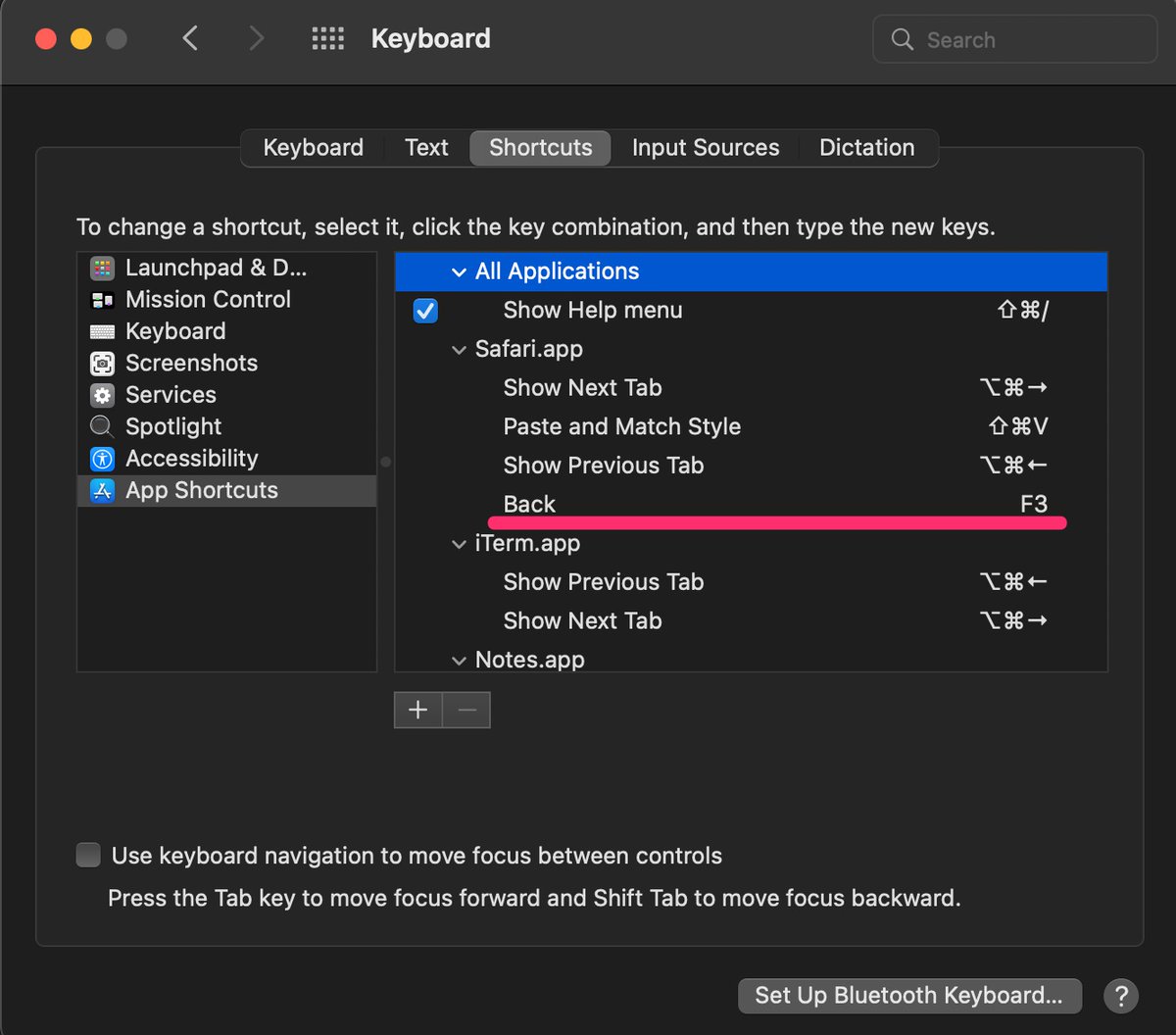Open the Input Sources tab
This screenshot has width=1176, height=1035.
click(x=706, y=148)
